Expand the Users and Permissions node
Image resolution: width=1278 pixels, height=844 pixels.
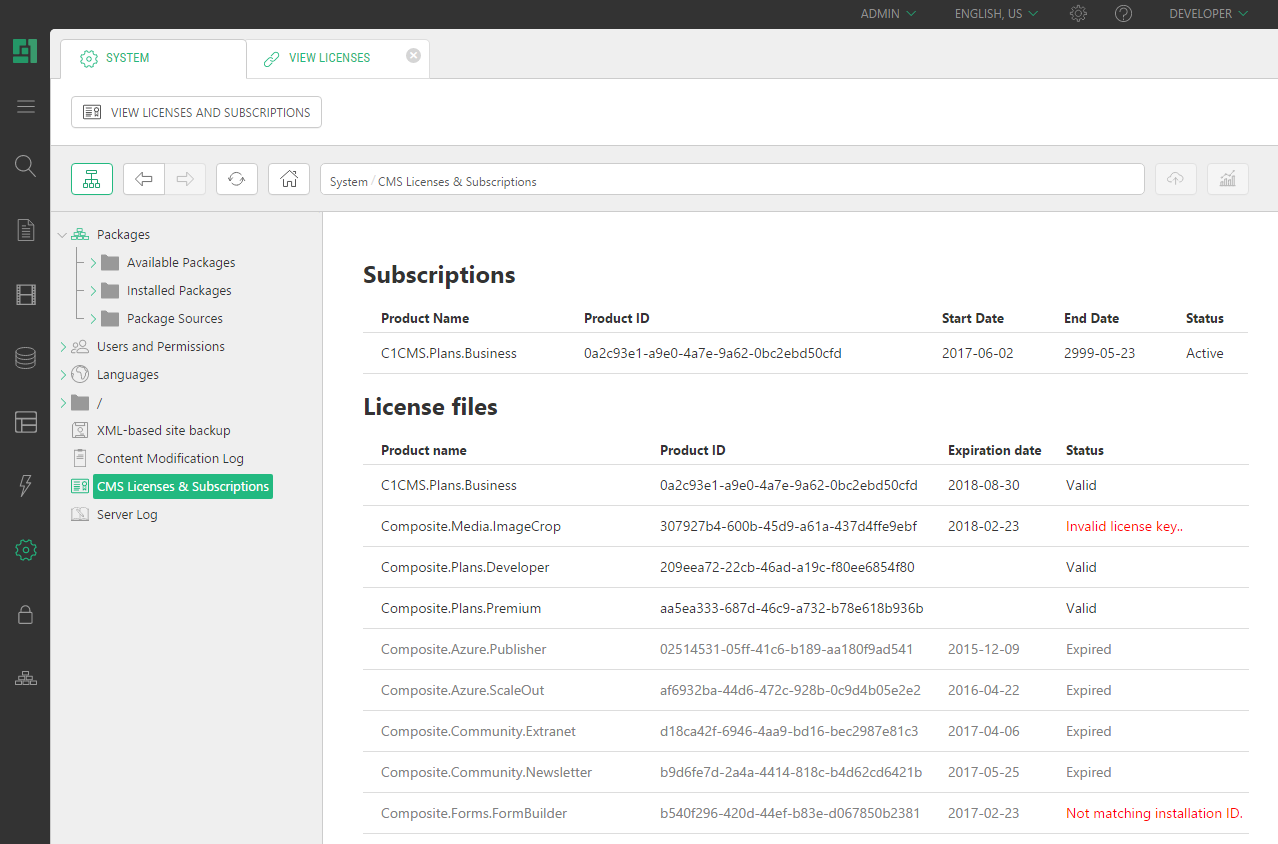click(x=63, y=347)
